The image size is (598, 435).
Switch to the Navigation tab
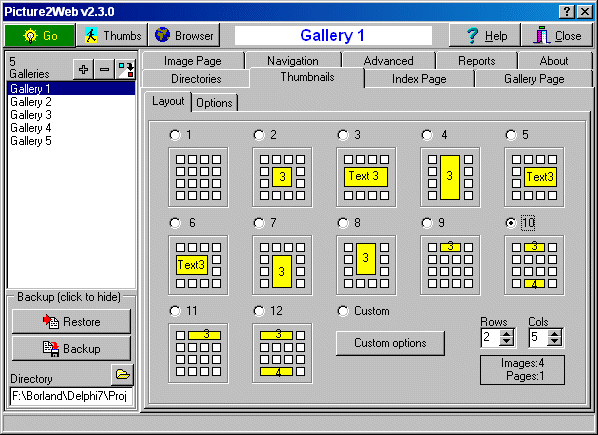tap(293, 61)
